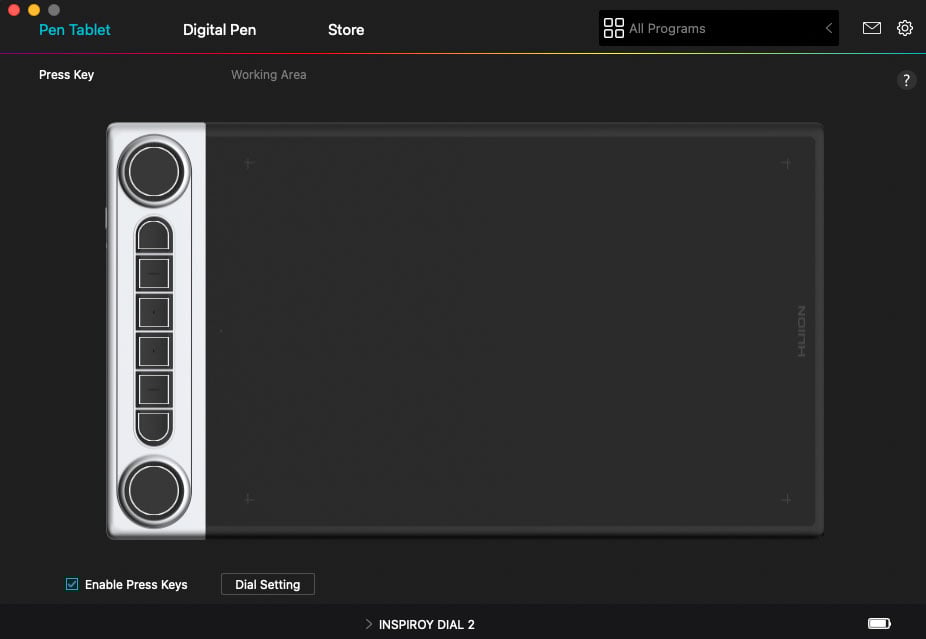Select the bottom dial on tablet

[x=154, y=491]
